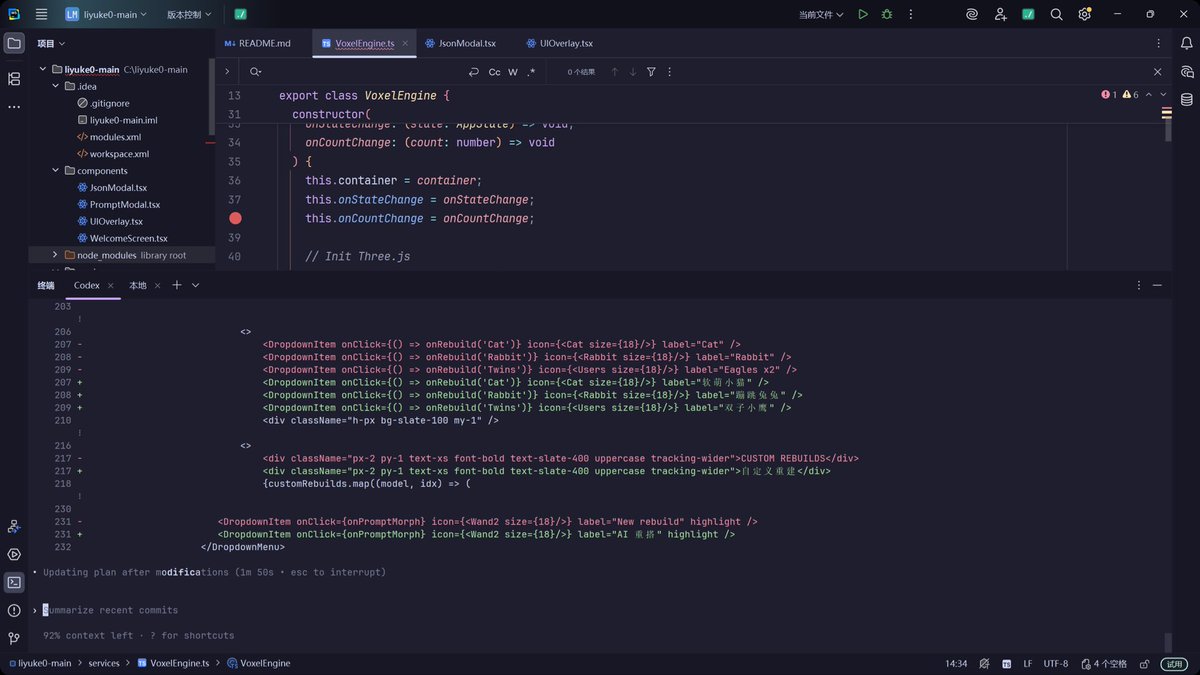
Task: Switch to README.md editor tab
Action: (x=258, y=43)
